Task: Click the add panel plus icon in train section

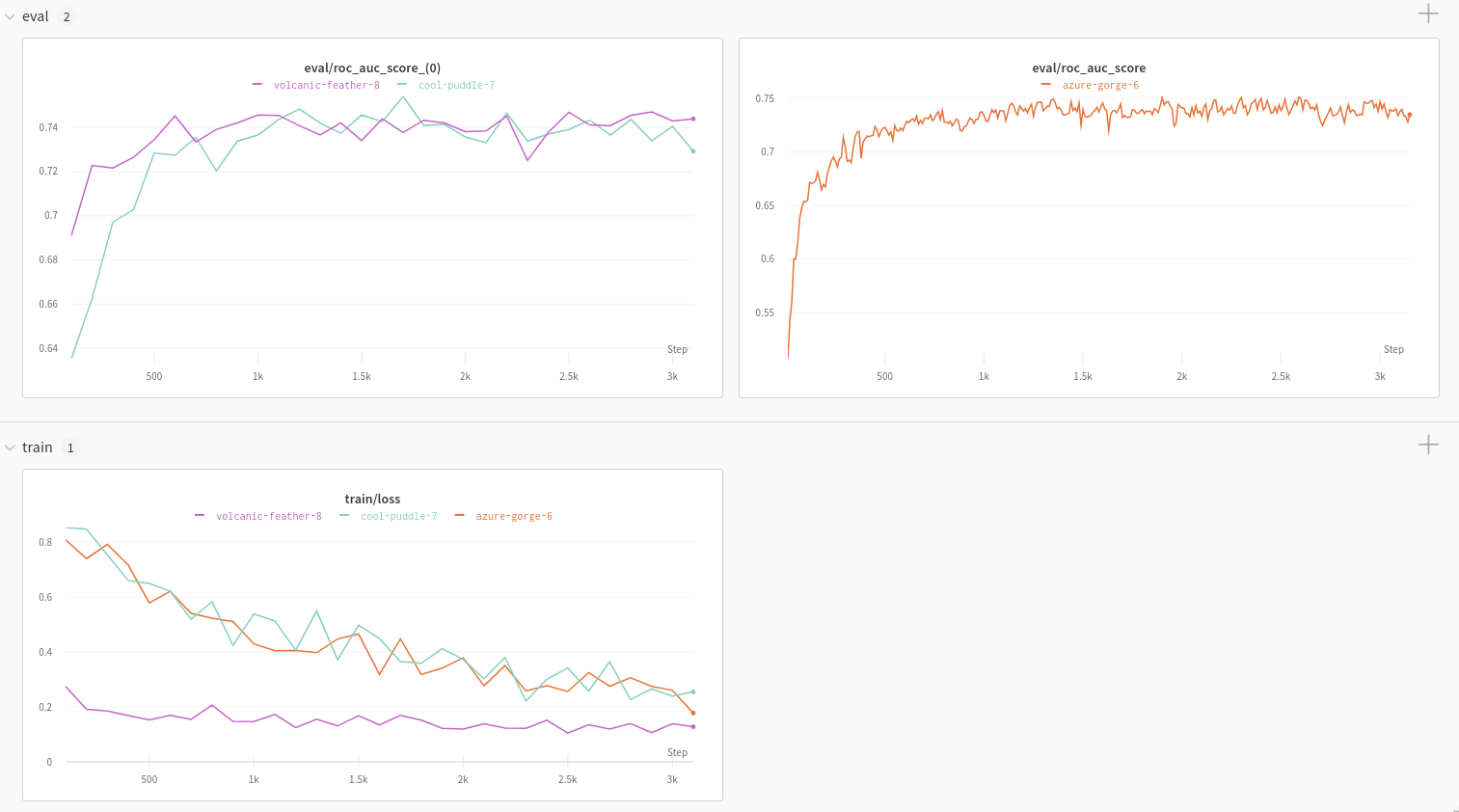Action: click(x=1428, y=445)
